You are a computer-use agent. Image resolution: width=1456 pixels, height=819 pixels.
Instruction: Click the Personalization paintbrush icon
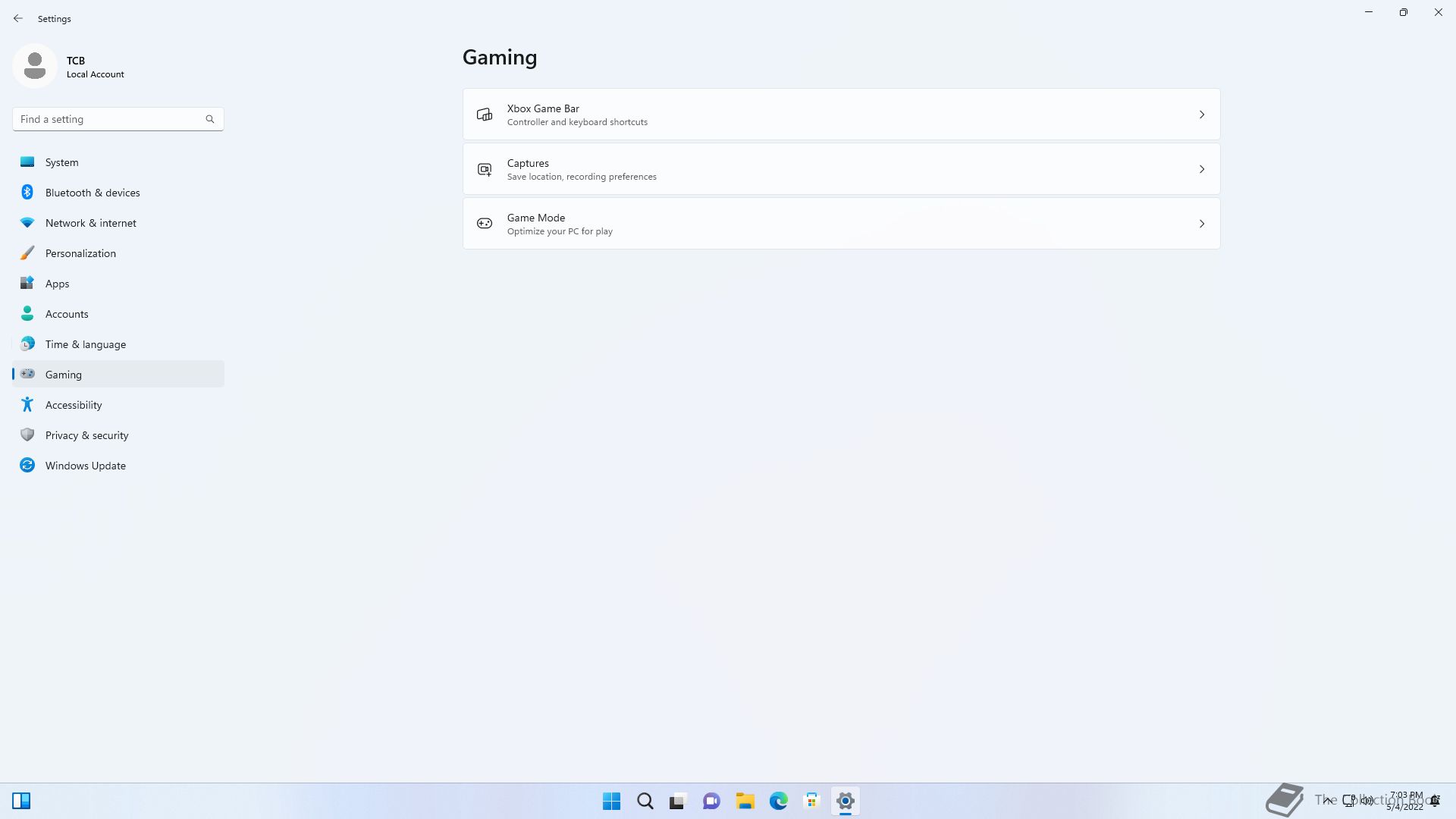pyautogui.click(x=27, y=253)
